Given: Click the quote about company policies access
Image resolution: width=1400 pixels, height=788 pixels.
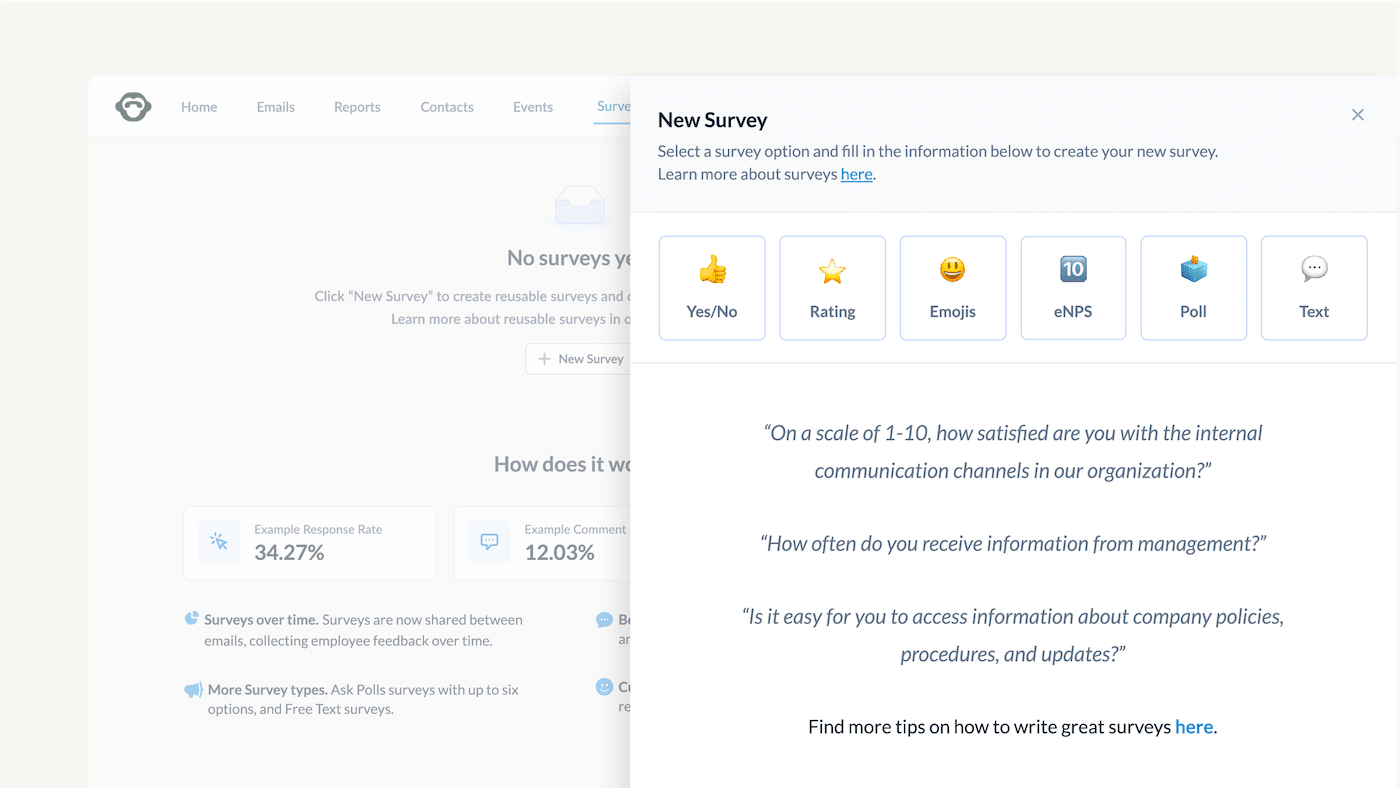Looking at the screenshot, I should [x=1013, y=635].
